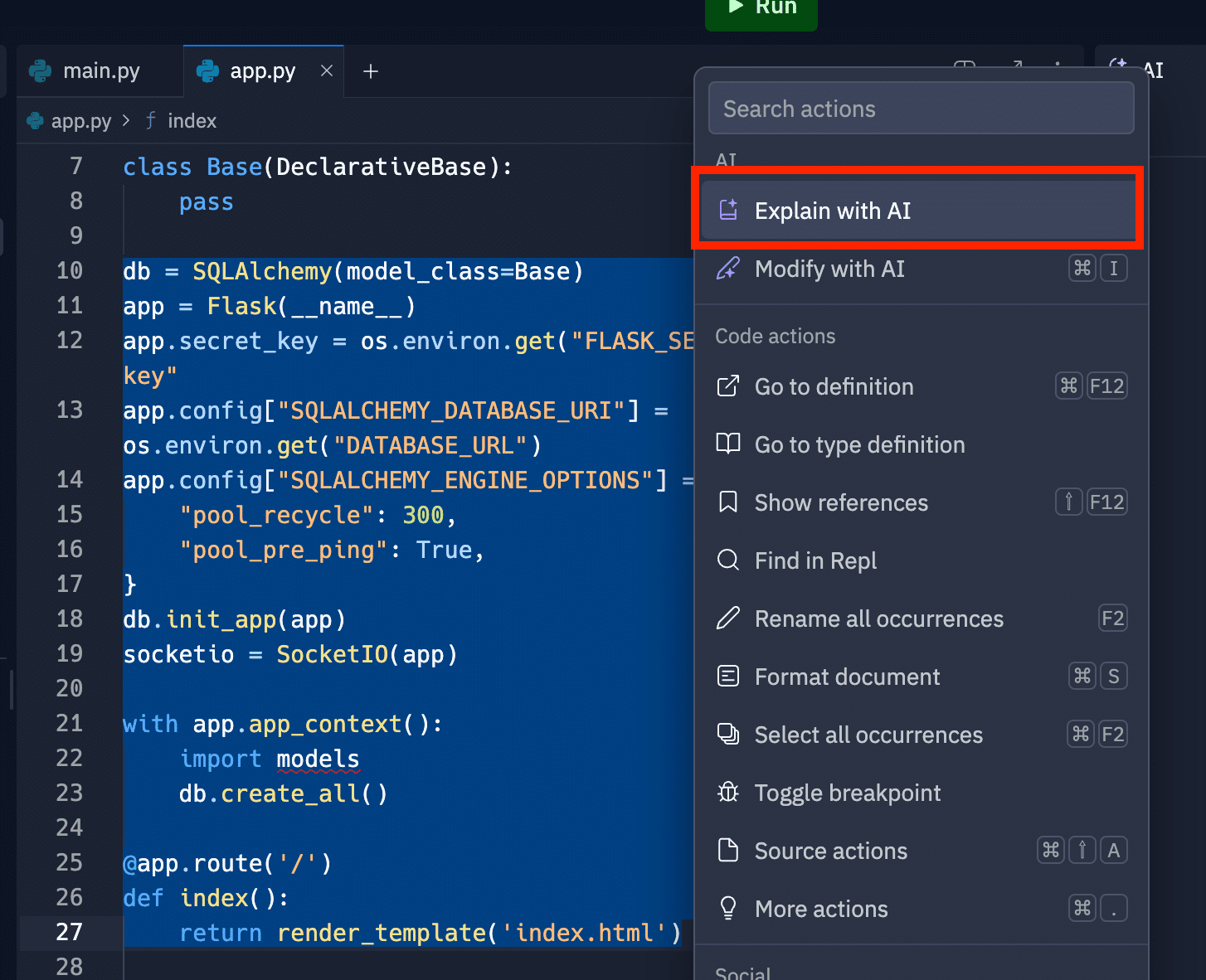Click the Go to definition arrow icon
The image size is (1206, 980).
[728, 386]
